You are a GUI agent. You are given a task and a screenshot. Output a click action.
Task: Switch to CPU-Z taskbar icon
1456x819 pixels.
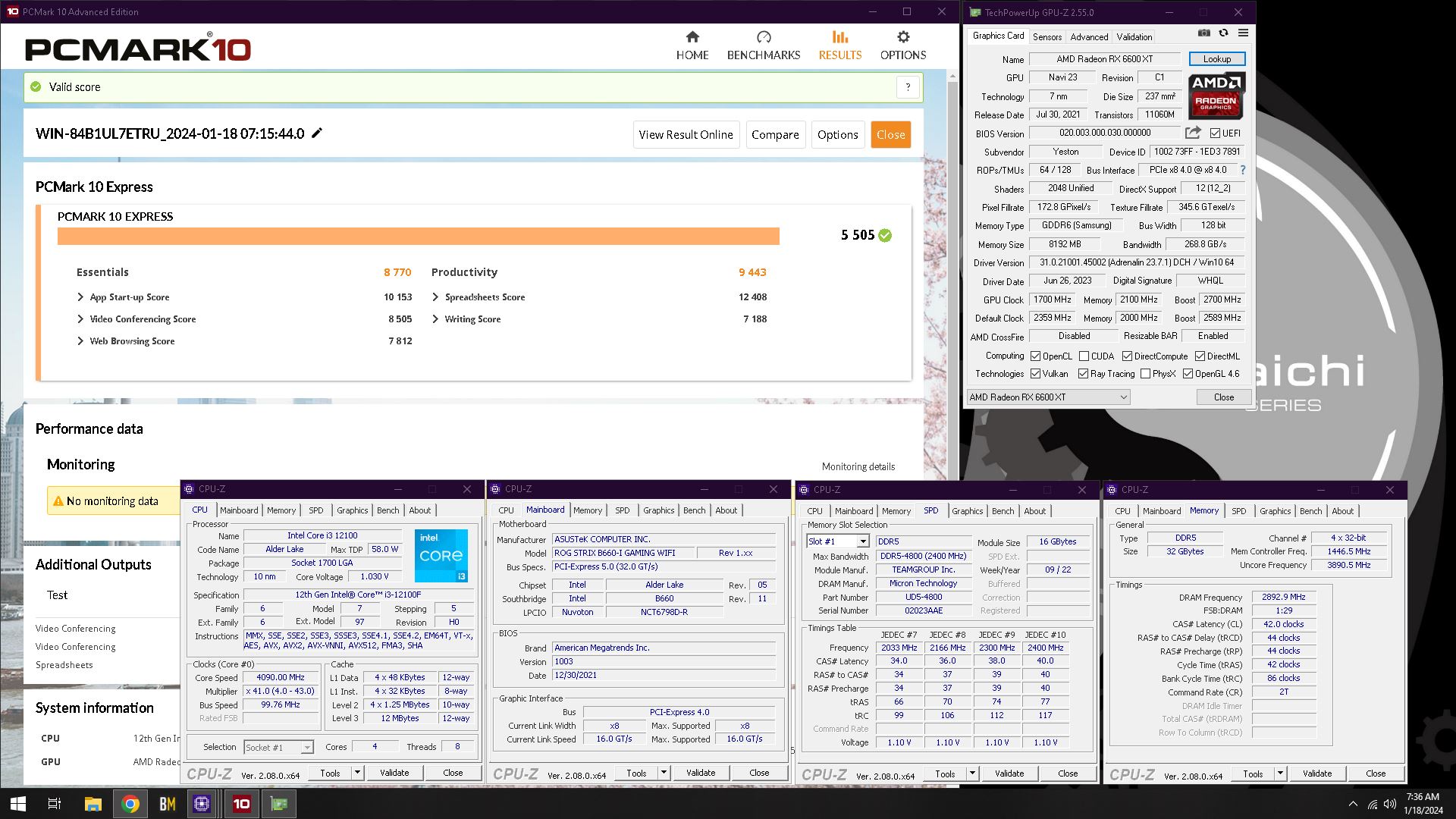click(202, 804)
